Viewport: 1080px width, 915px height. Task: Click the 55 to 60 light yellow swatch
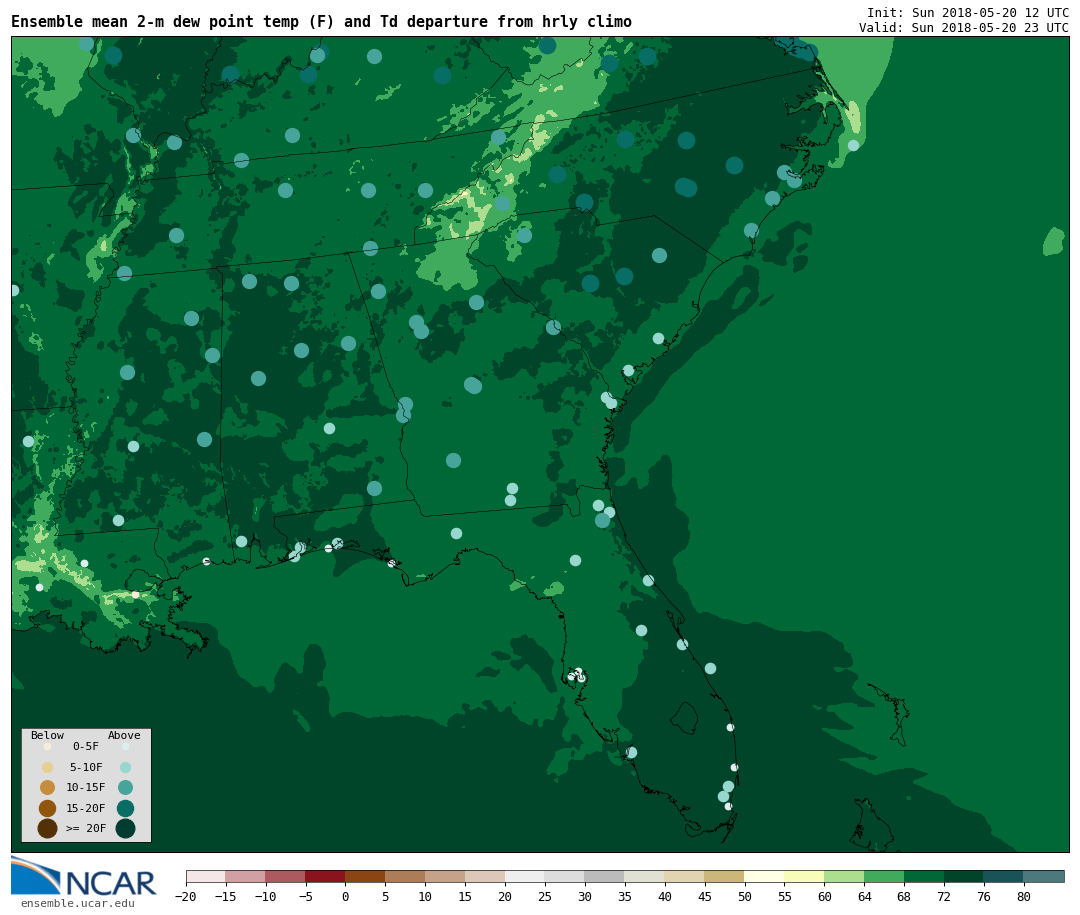pos(805,876)
